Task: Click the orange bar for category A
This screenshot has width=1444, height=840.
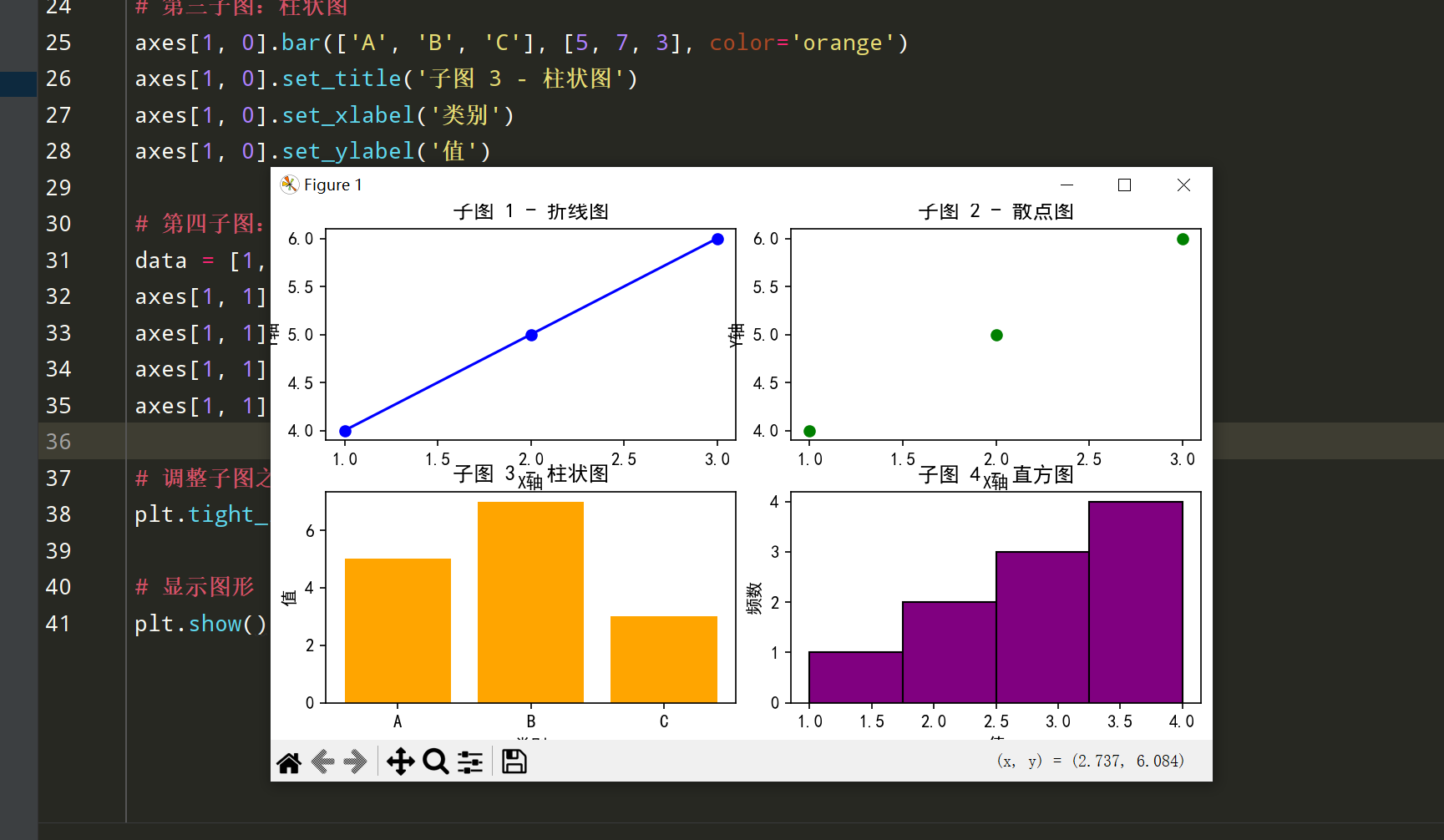Action: tap(398, 630)
